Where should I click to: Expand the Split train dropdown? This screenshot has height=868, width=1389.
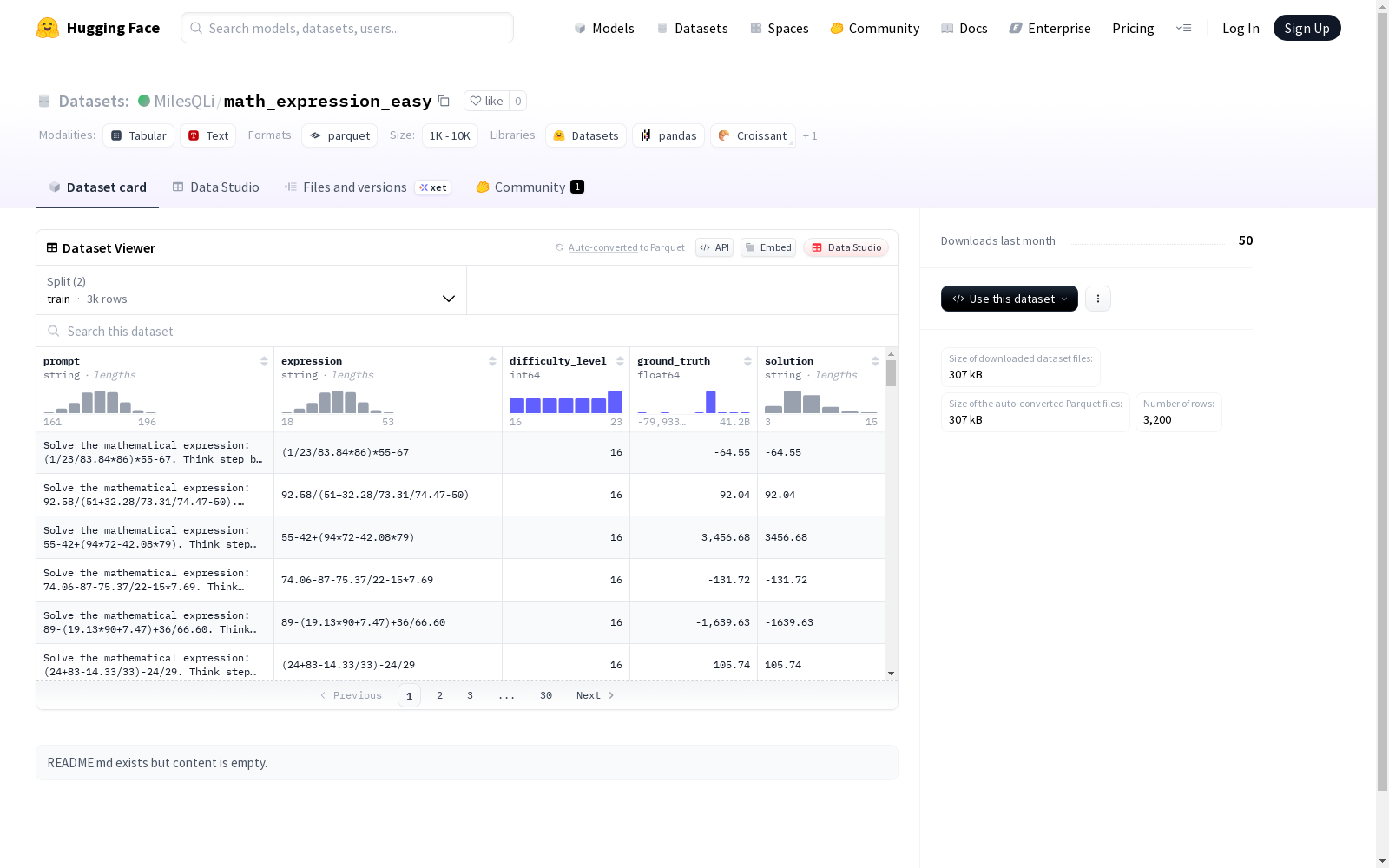(x=252, y=290)
